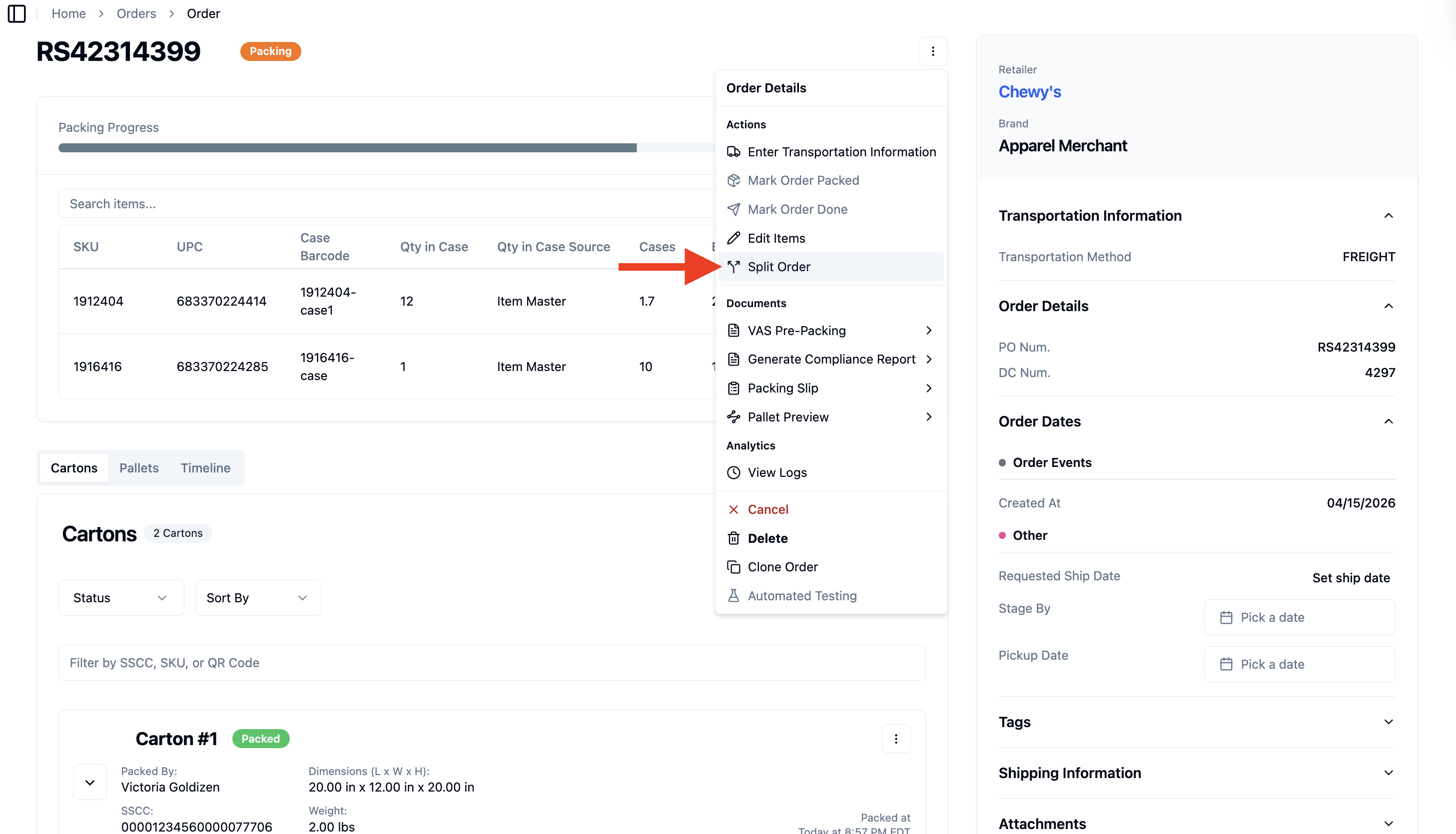
Task: Open Carton #1 three-dot menu
Action: (895, 738)
